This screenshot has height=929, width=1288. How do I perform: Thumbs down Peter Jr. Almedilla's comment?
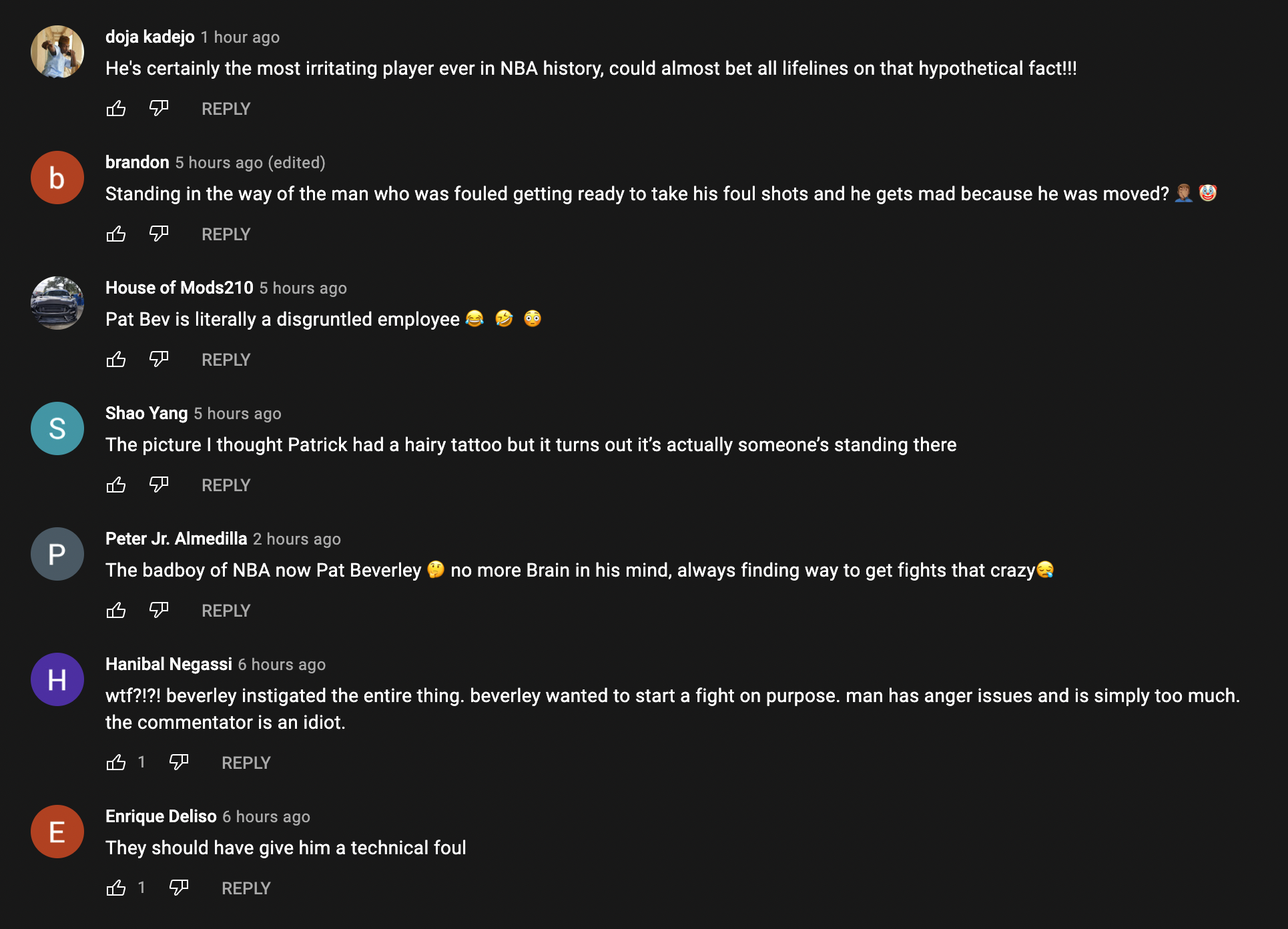click(x=159, y=610)
